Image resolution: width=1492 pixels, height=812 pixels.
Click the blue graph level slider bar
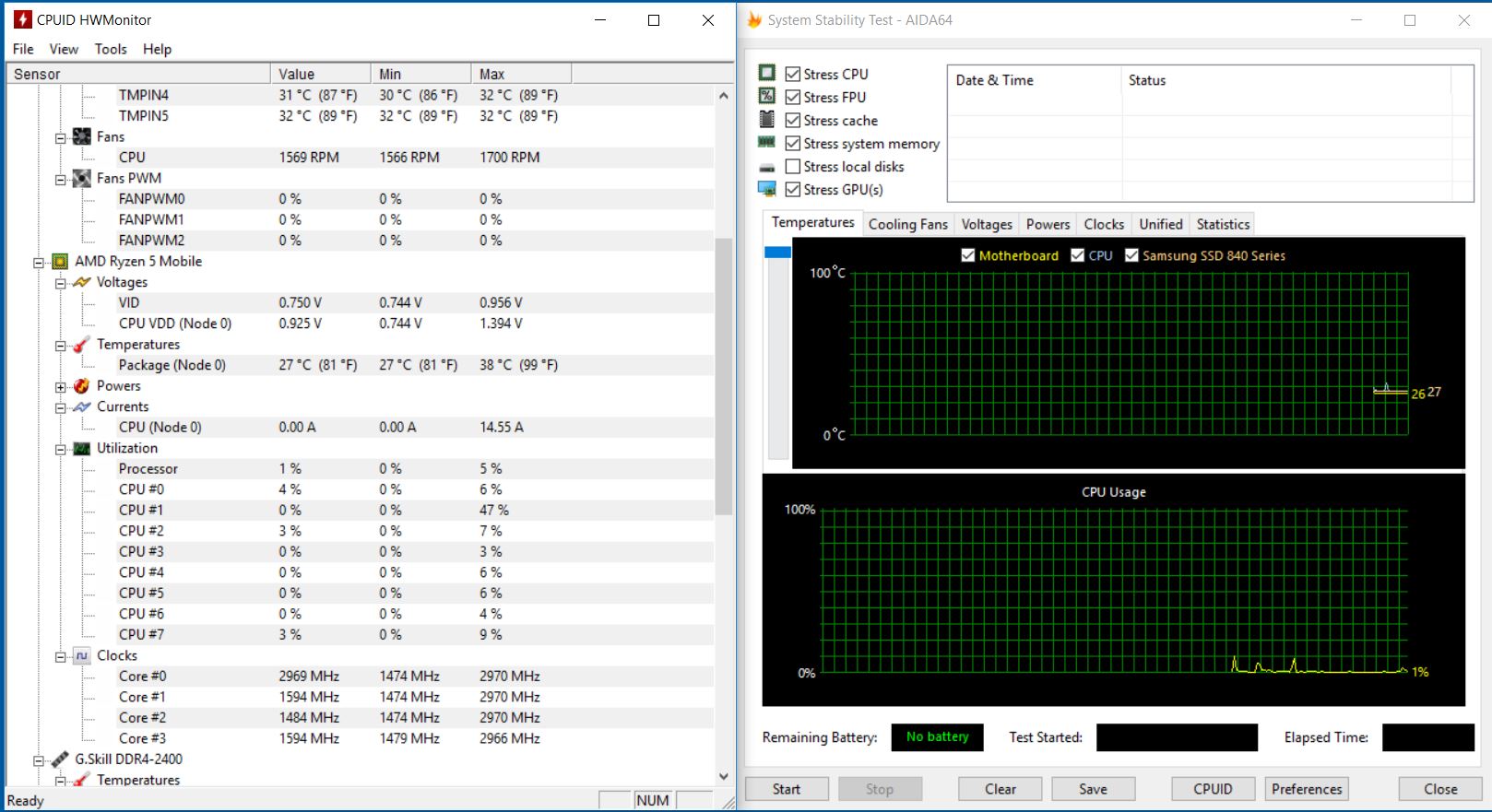(x=777, y=253)
